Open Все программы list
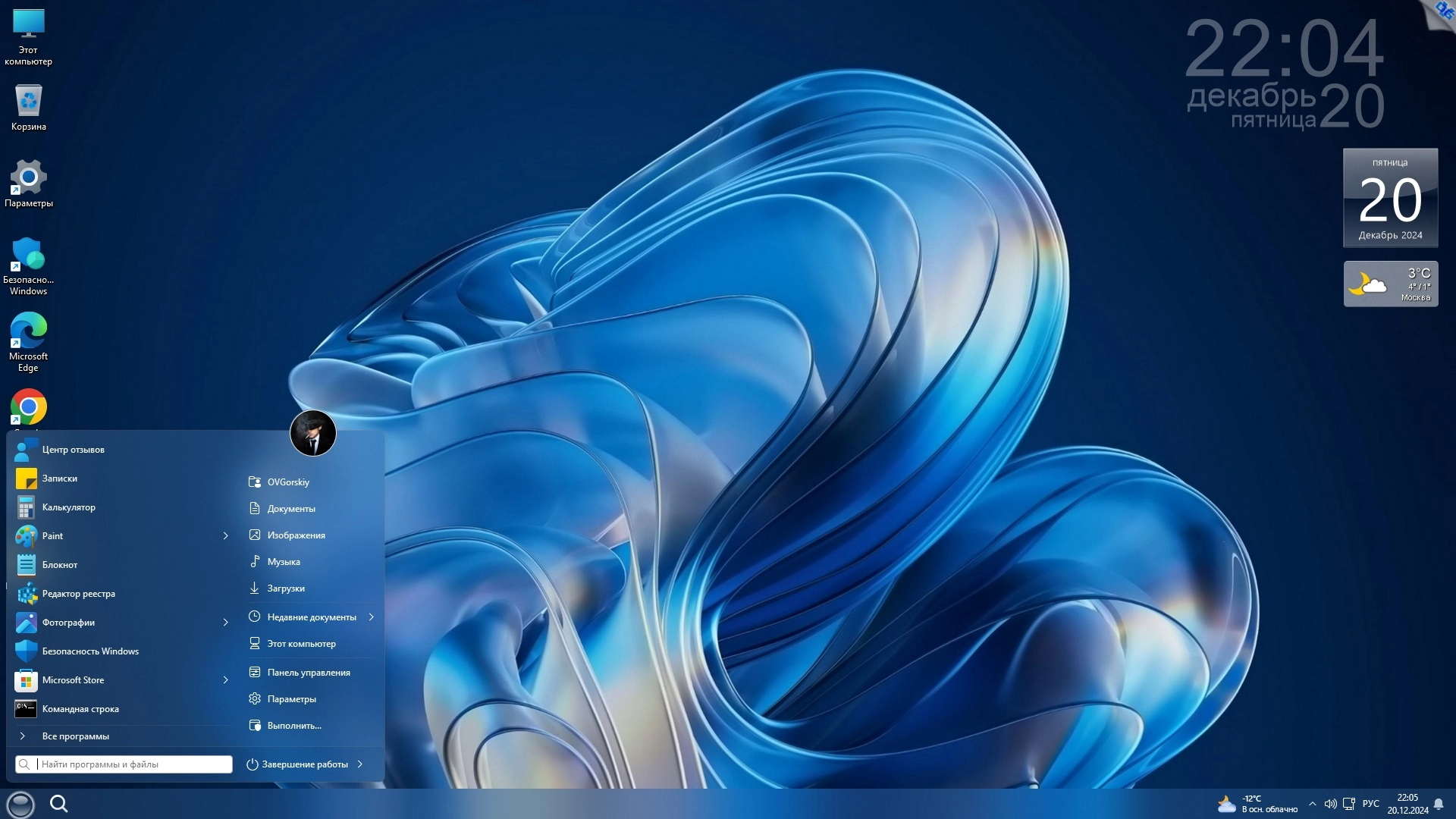 click(x=75, y=736)
